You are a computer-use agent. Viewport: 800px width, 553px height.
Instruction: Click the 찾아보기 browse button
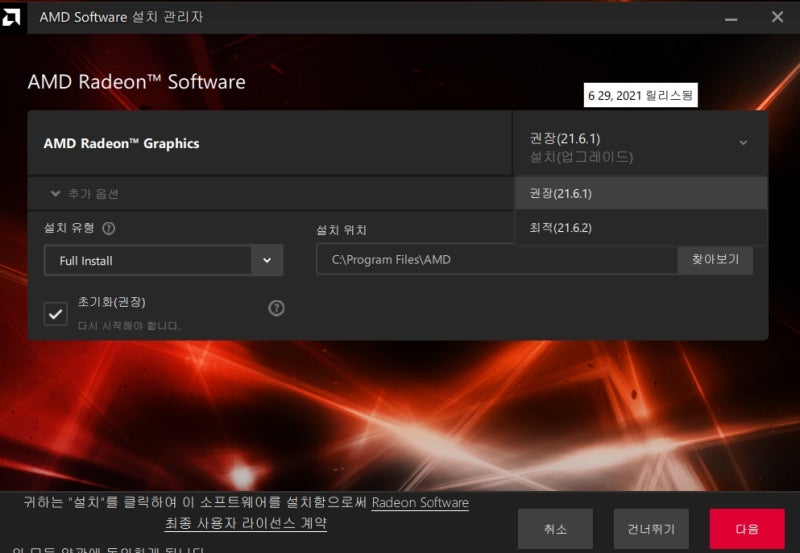coord(715,259)
